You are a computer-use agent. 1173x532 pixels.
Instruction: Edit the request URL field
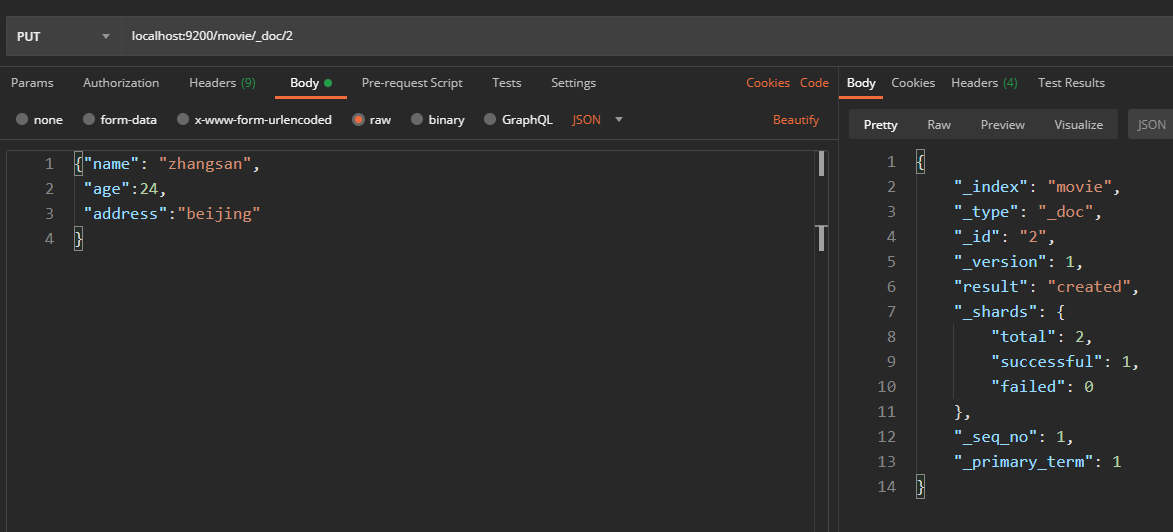(647, 36)
